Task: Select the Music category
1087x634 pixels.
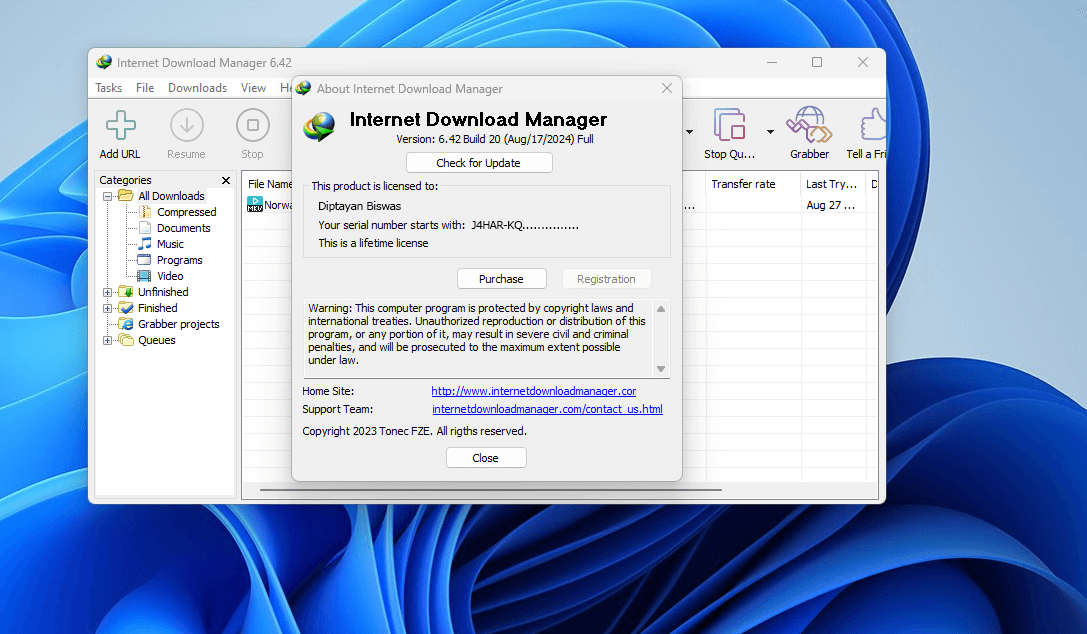Action: [x=169, y=244]
